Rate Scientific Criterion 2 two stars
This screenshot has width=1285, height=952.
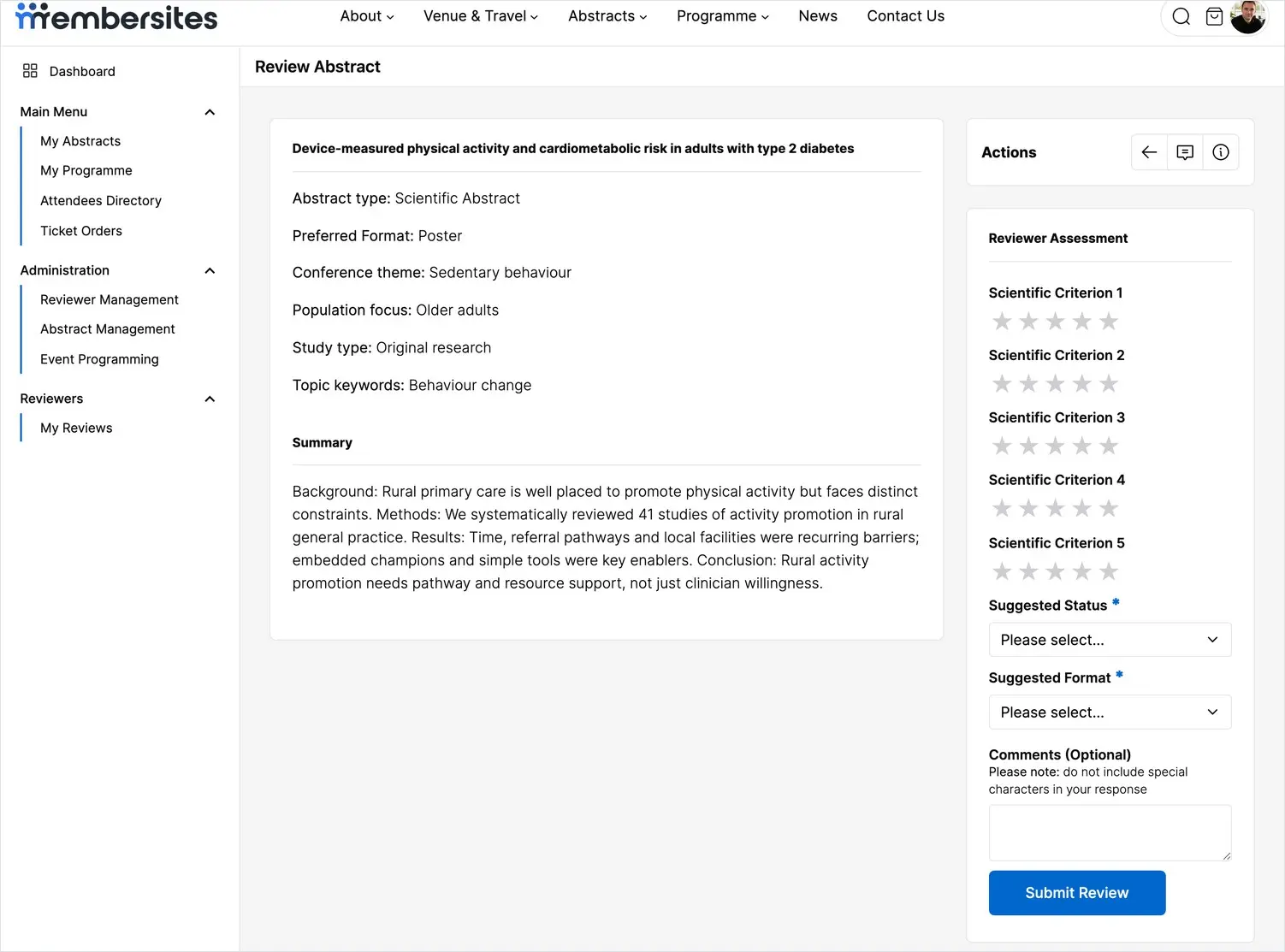[x=1028, y=384]
